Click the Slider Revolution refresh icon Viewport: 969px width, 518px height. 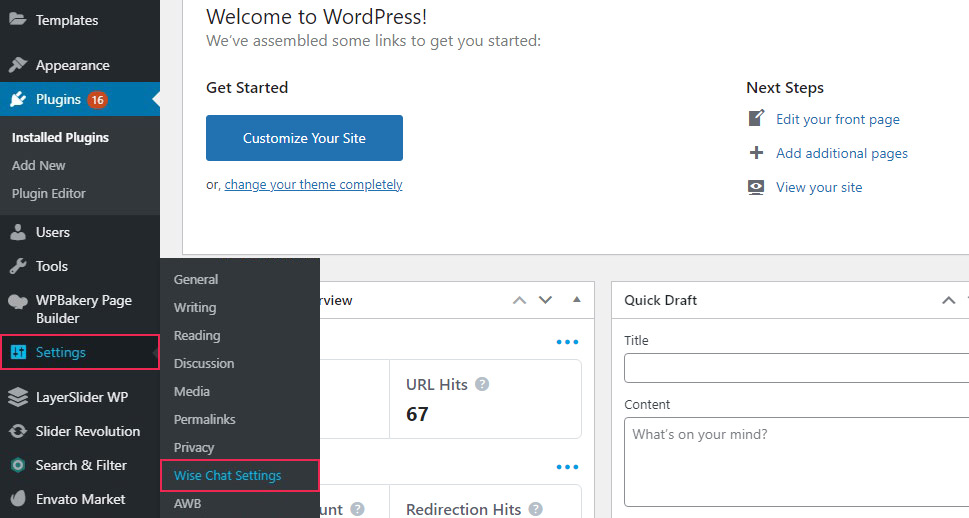click(x=18, y=431)
